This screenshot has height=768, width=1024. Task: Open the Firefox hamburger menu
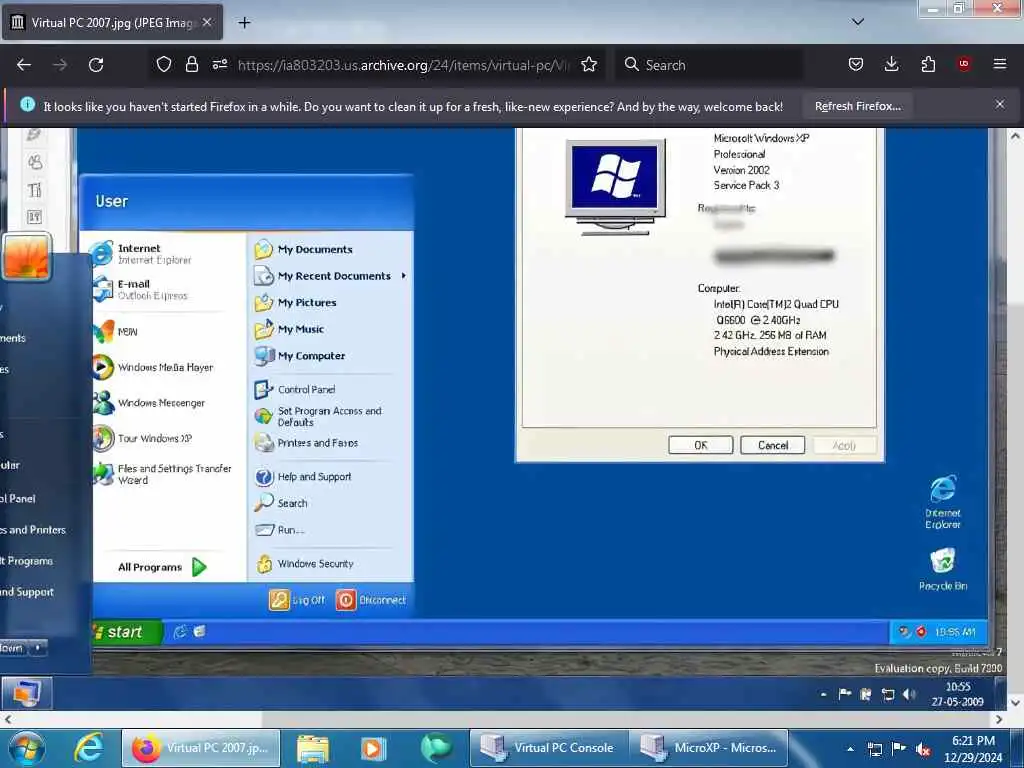1000,64
